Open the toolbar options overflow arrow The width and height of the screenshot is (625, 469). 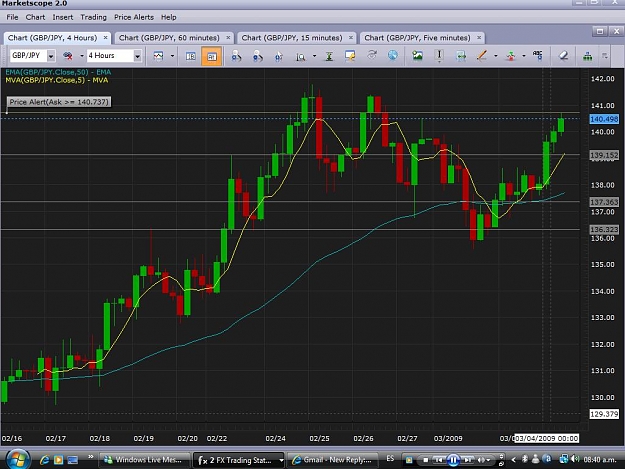pyautogui.click(x=605, y=56)
